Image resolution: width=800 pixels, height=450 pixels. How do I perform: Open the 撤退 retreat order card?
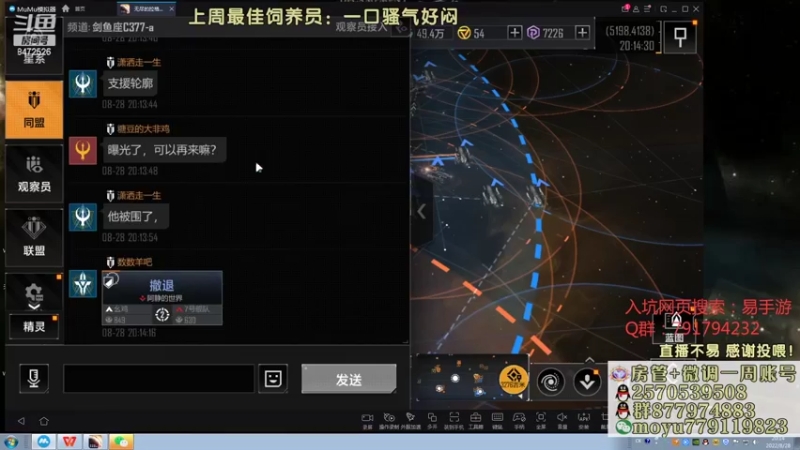(x=162, y=298)
